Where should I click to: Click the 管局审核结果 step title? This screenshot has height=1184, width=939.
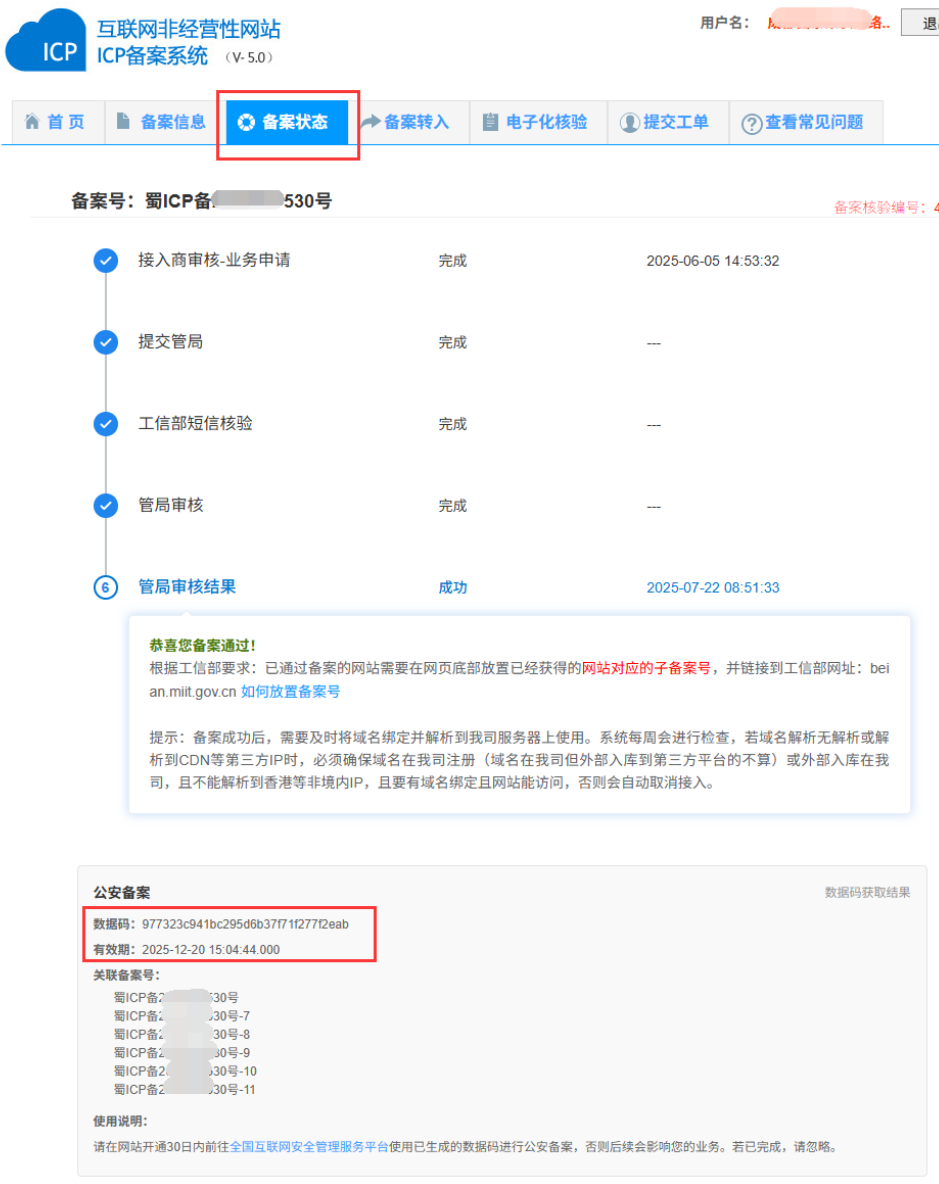[x=187, y=587]
